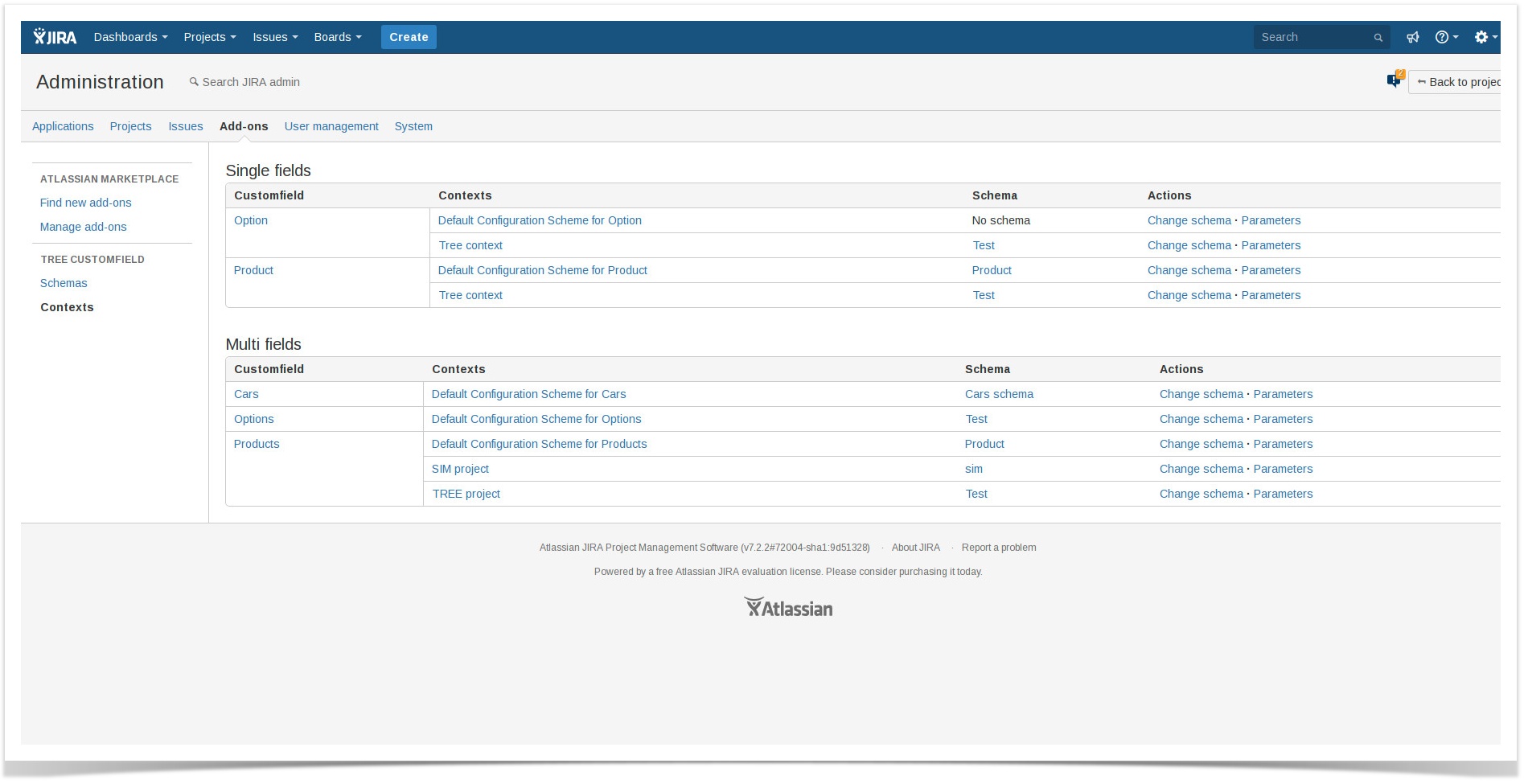The height and width of the screenshot is (784, 1528).
Task: Click Search JIRA admin field
Action: [244, 82]
